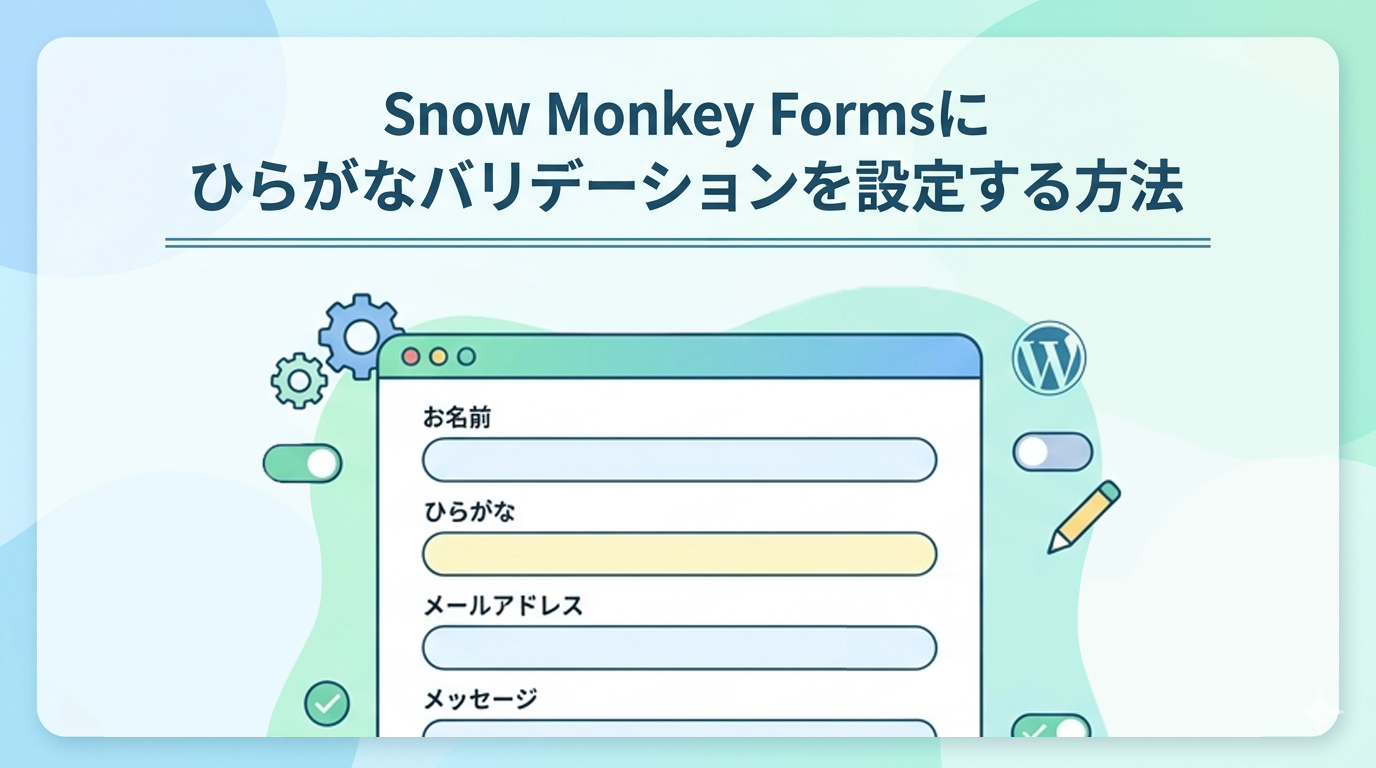The height and width of the screenshot is (768, 1376).
Task: Click the お名前 field label
Action: 457,418
